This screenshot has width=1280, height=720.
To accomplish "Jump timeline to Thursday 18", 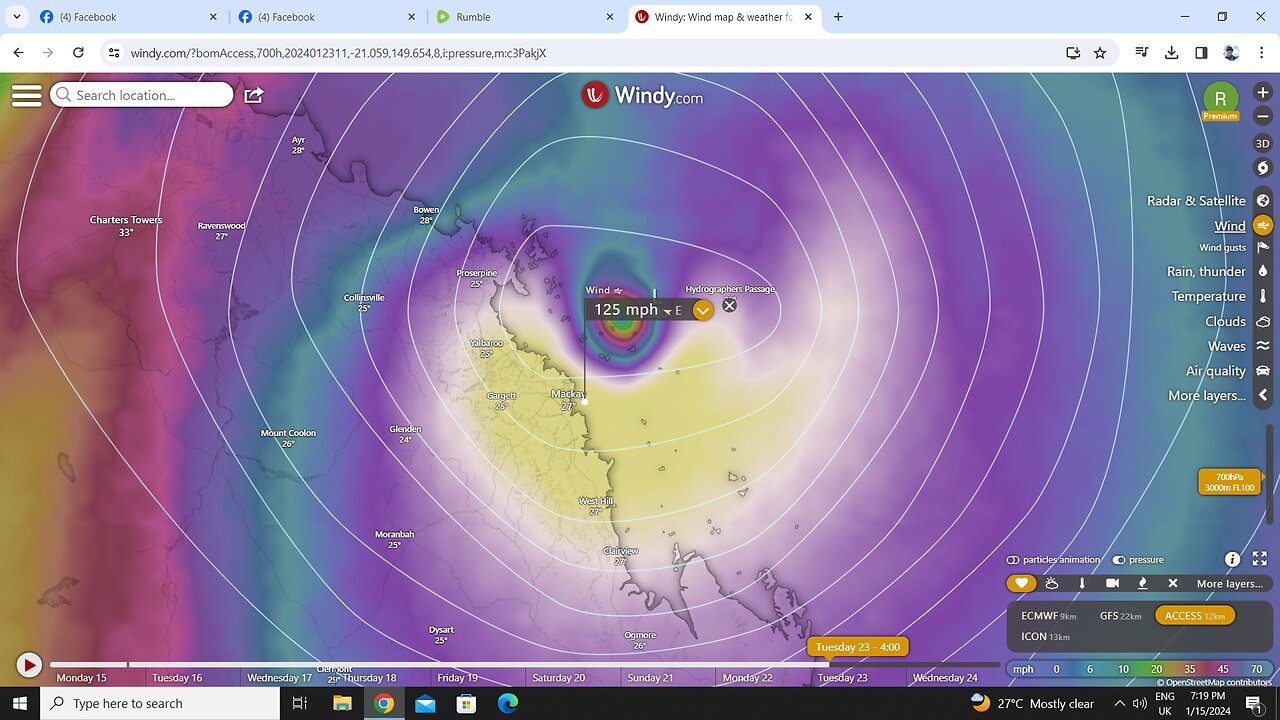I will click(x=369, y=678).
